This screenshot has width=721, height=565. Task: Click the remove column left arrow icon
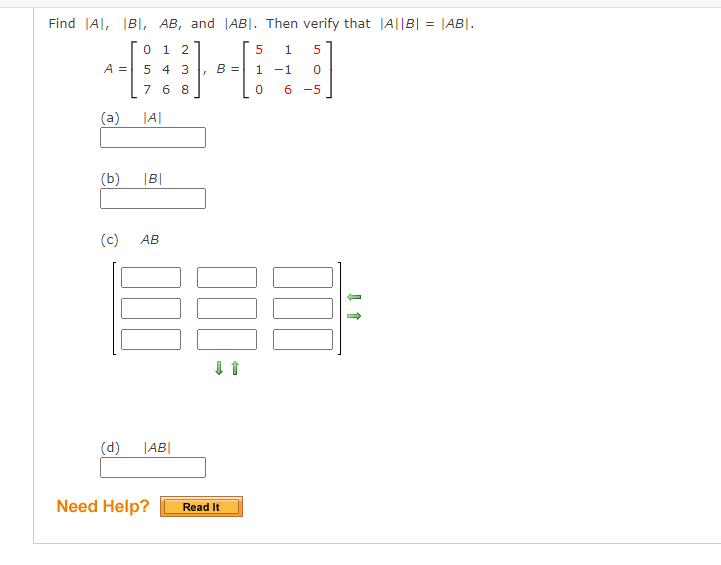354,297
